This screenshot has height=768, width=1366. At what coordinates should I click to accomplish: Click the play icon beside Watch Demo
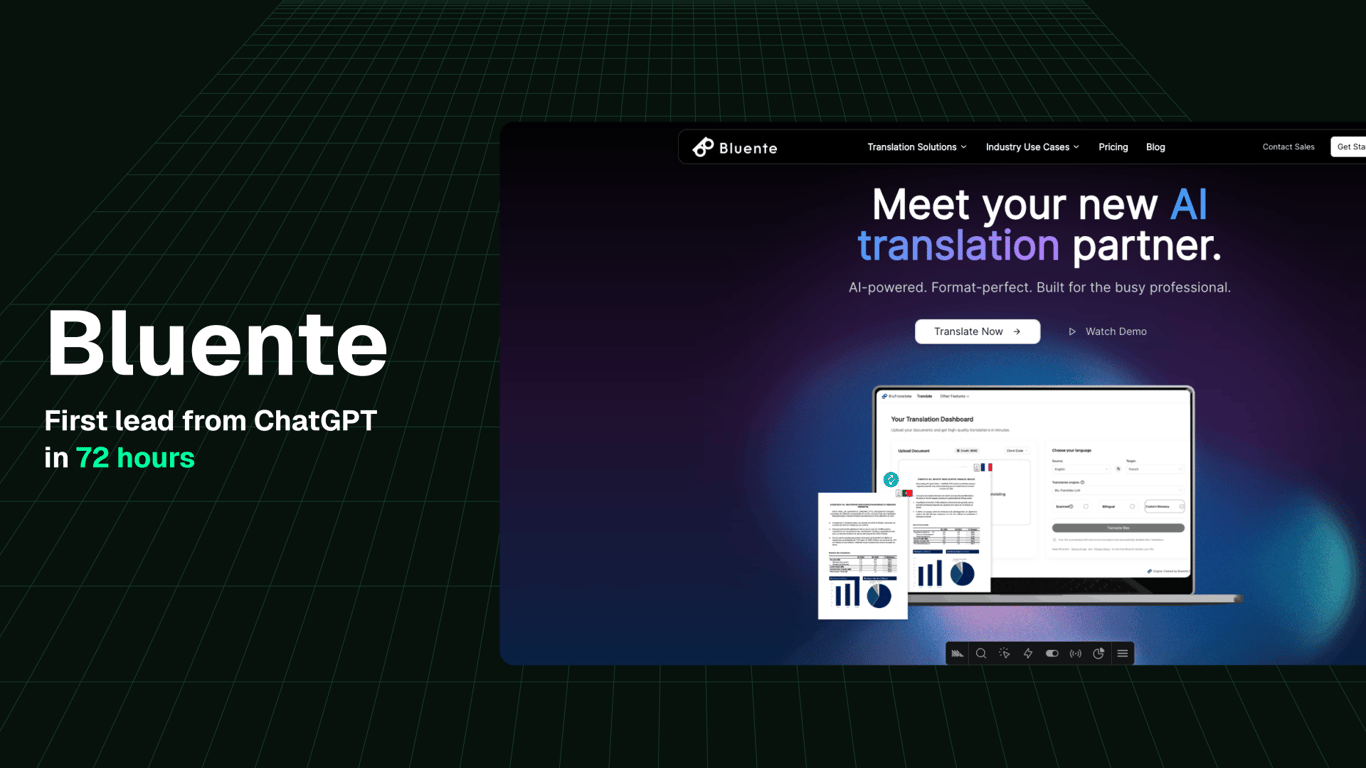coord(1072,331)
